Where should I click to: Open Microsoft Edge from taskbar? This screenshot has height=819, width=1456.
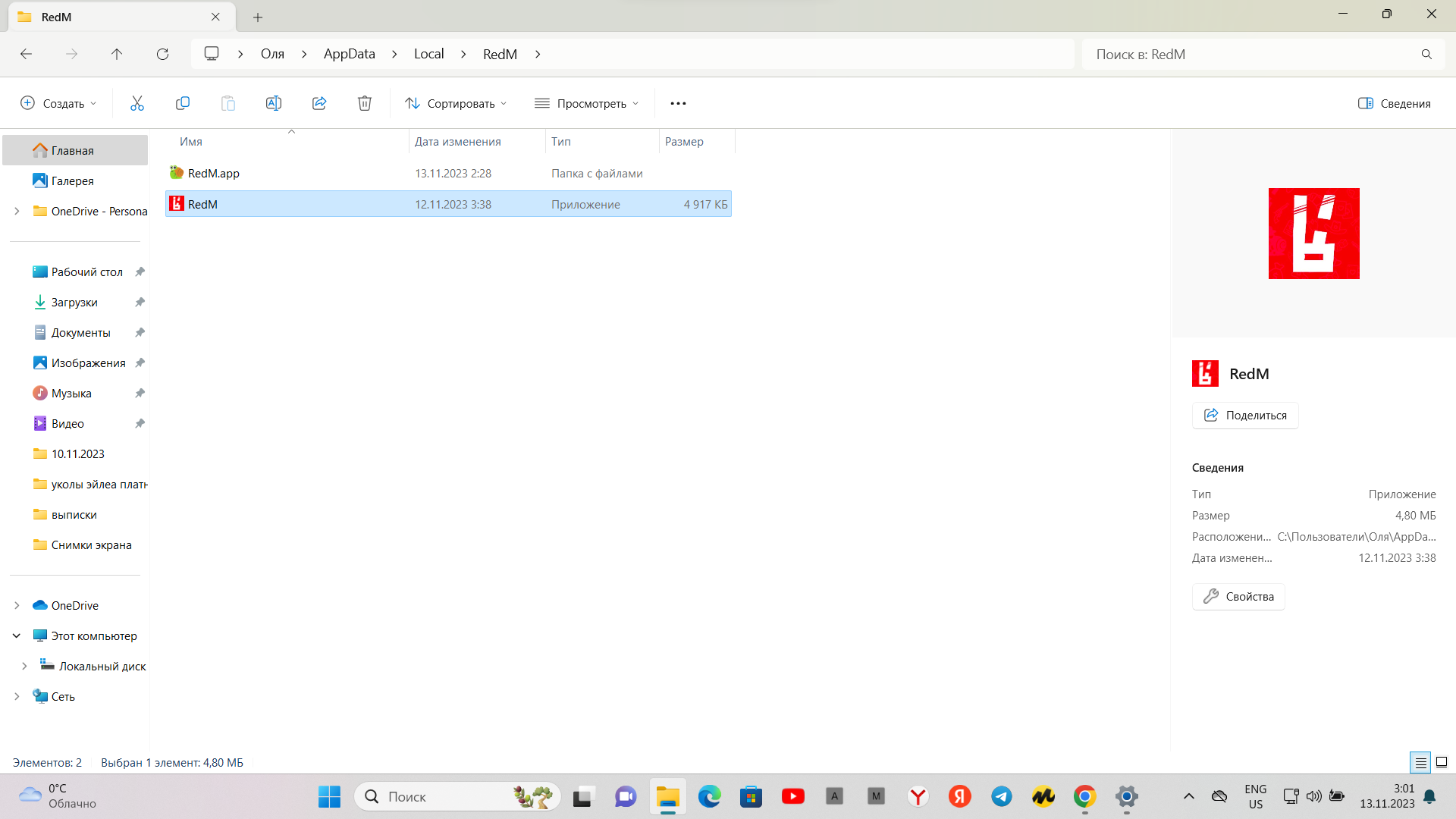[x=709, y=796]
